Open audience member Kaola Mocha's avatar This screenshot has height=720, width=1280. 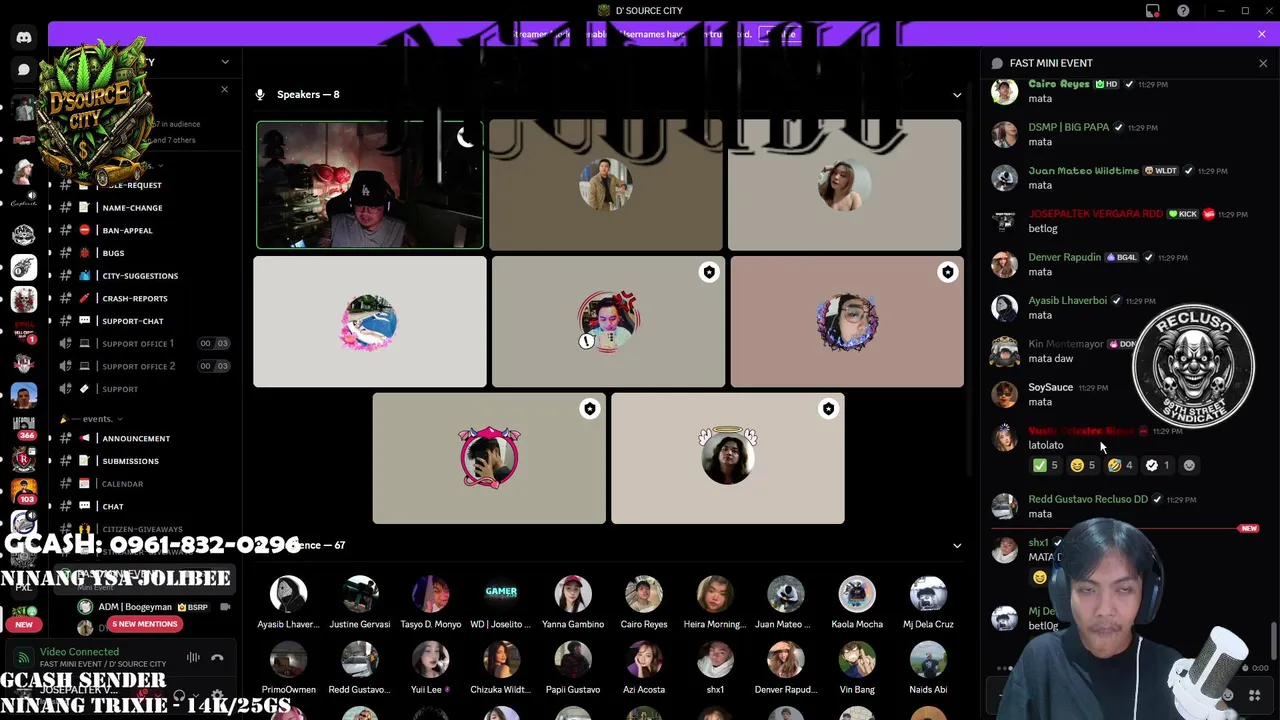coord(857,594)
